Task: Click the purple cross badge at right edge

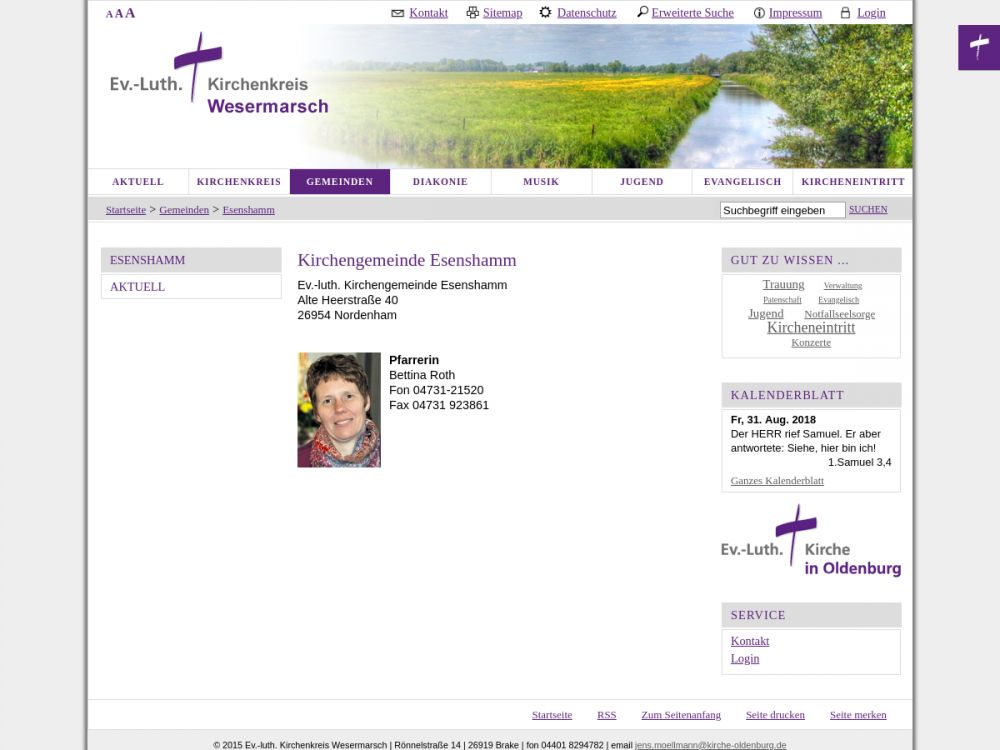Action: (978, 48)
